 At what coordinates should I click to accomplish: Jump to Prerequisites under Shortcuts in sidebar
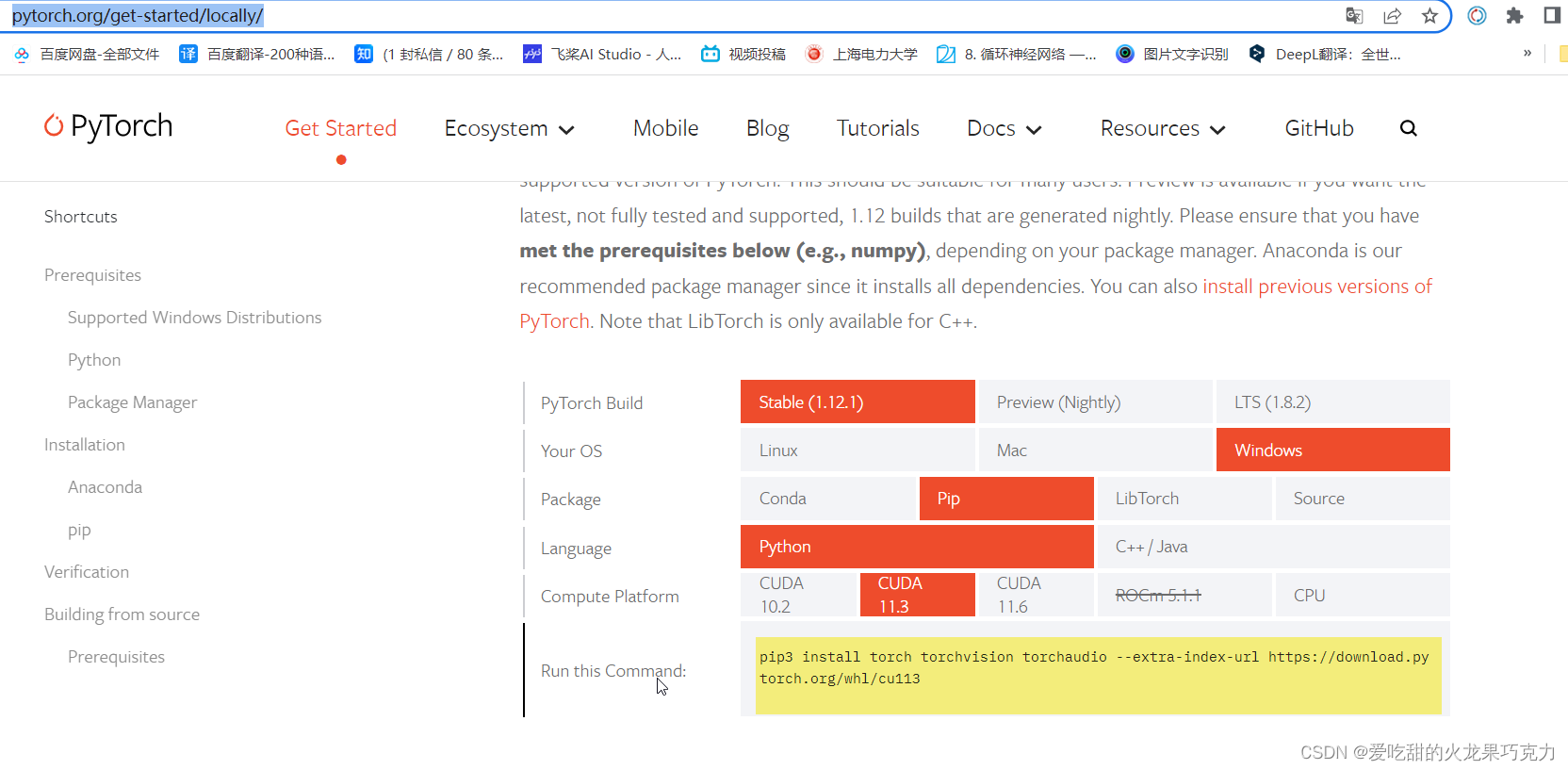92,275
